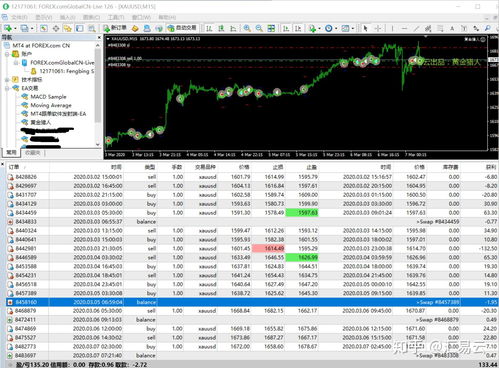Click the green highlighted 1626.99 cell

pos(302,257)
